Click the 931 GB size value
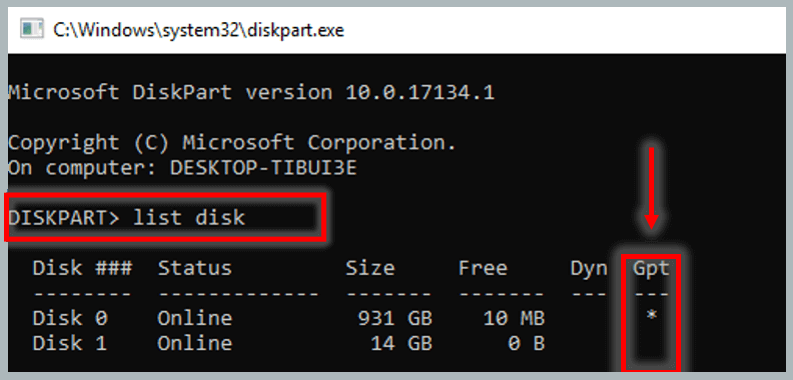This screenshot has width=793, height=380. tap(395, 318)
